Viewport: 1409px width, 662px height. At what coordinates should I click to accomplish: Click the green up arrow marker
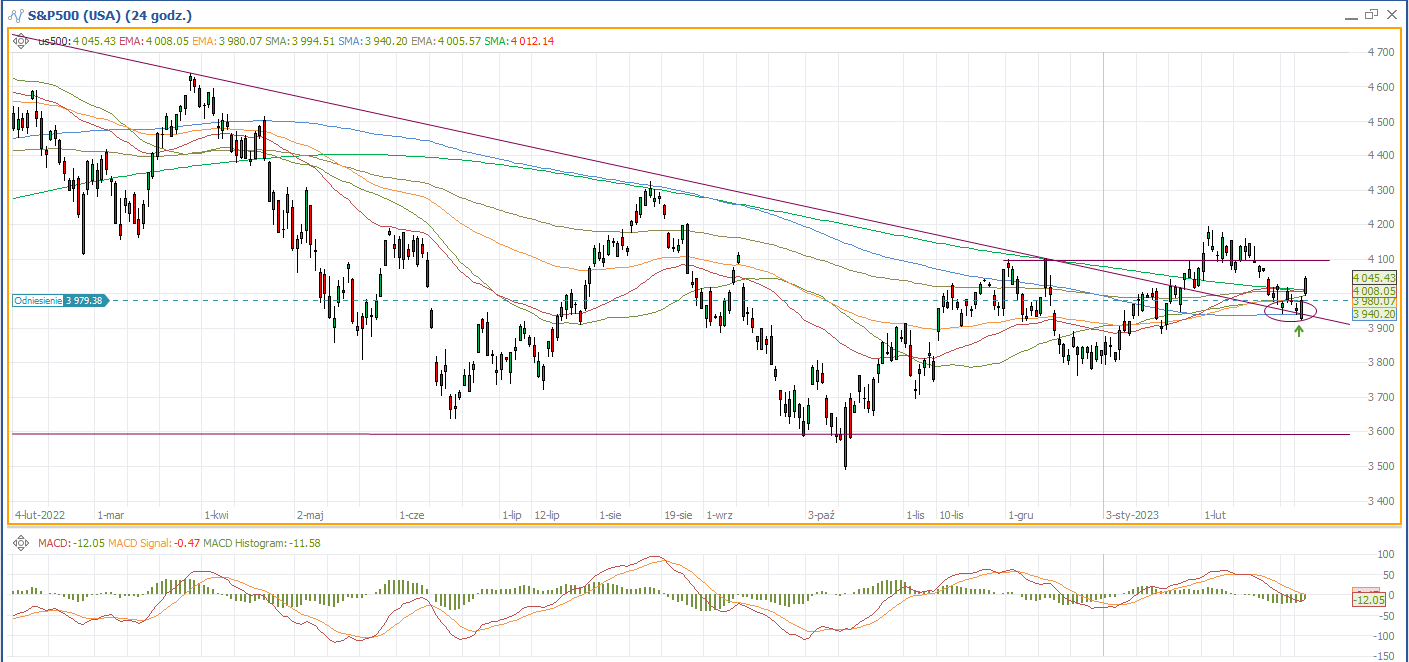(x=1298, y=330)
